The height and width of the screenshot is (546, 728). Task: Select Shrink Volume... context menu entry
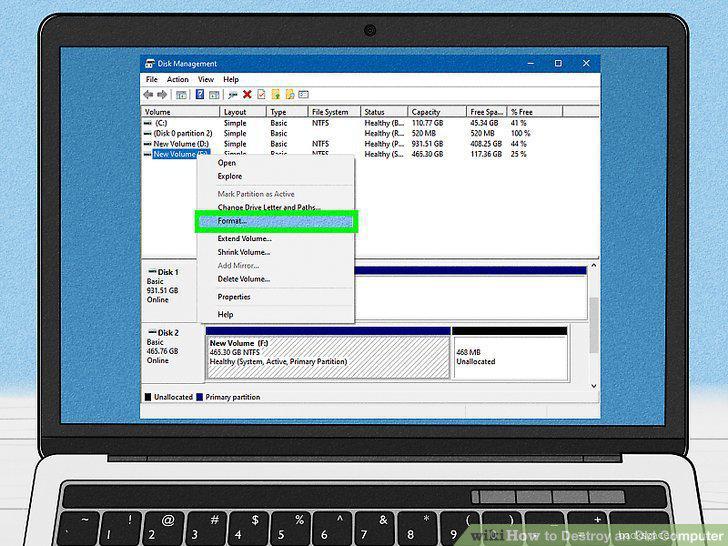coord(244,252)
